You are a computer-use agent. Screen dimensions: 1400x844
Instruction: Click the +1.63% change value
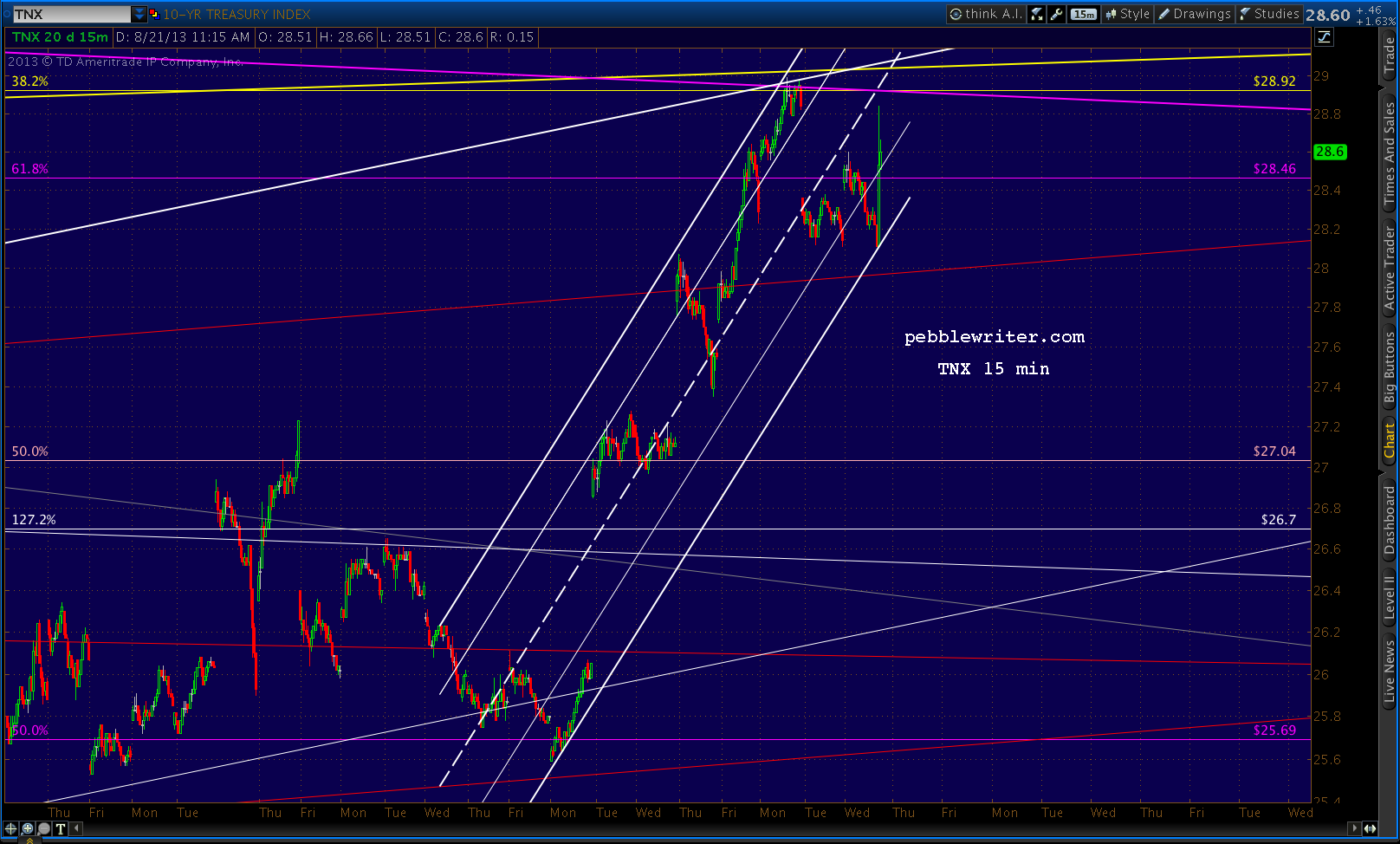pyautogui.click(x=1376, y=21)
